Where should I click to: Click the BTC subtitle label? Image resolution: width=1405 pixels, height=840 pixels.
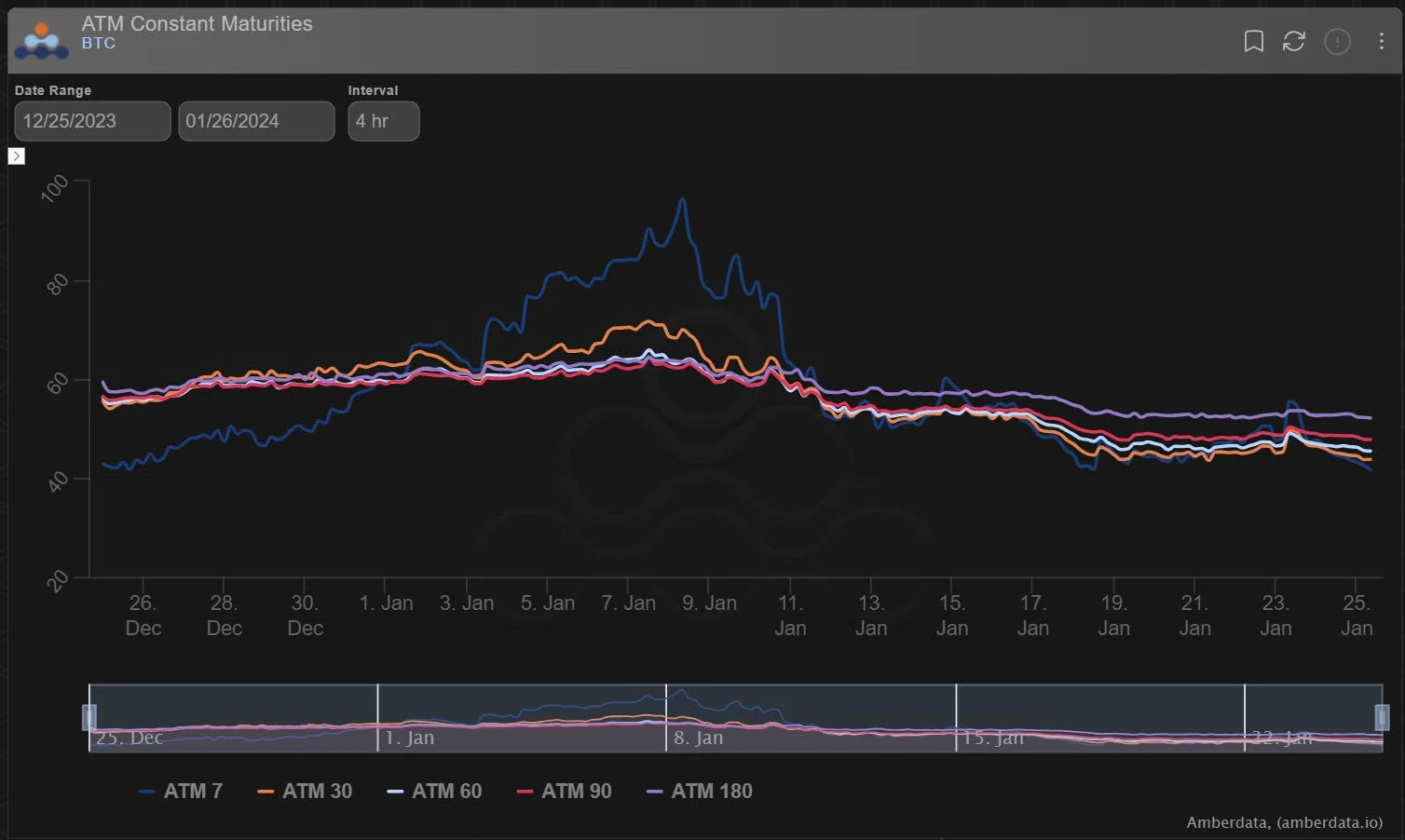(99, 43)
